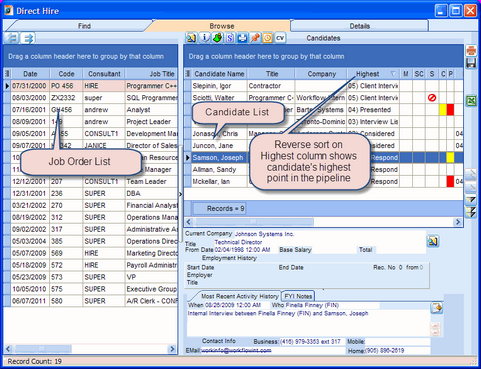Sort job orders by Date column header
Image resolution: width=481 pixels, height=369 pixels.
tap(30, 74)
